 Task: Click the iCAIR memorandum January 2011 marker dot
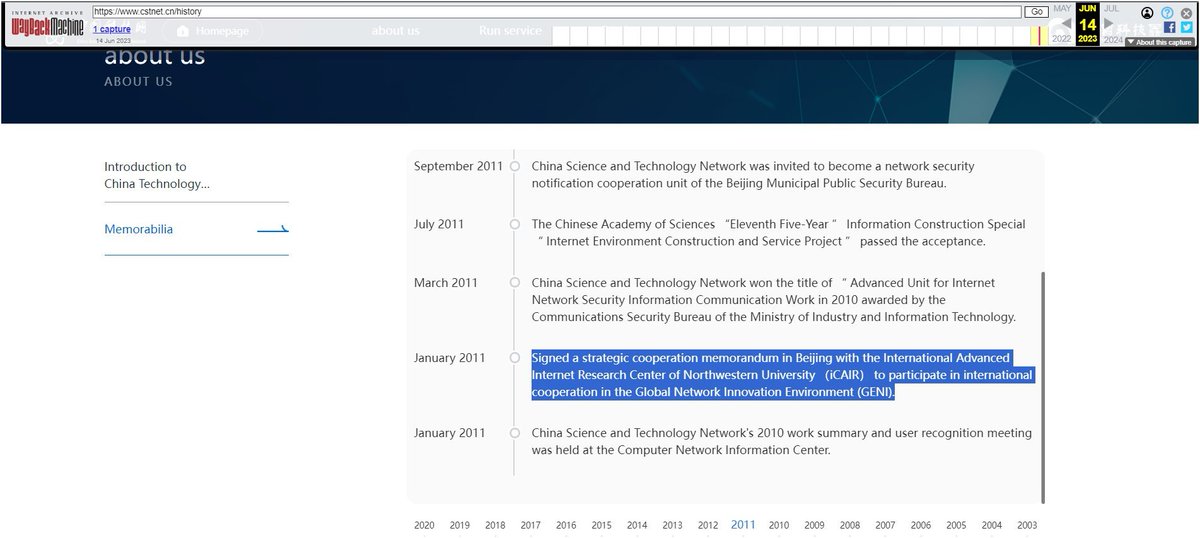click(514, 358)
